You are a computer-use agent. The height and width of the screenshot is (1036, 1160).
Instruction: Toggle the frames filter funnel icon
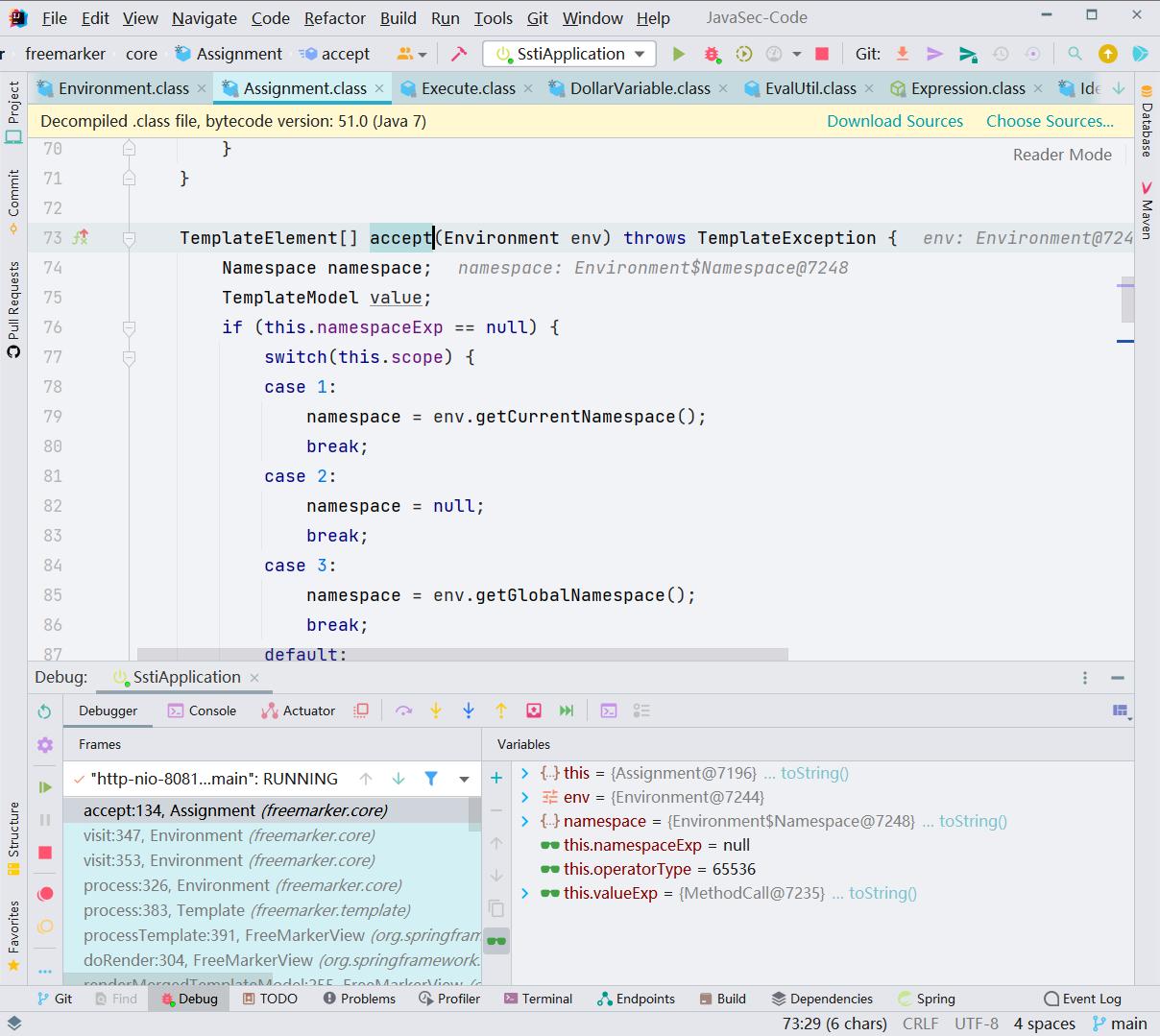tap(430, 779)
